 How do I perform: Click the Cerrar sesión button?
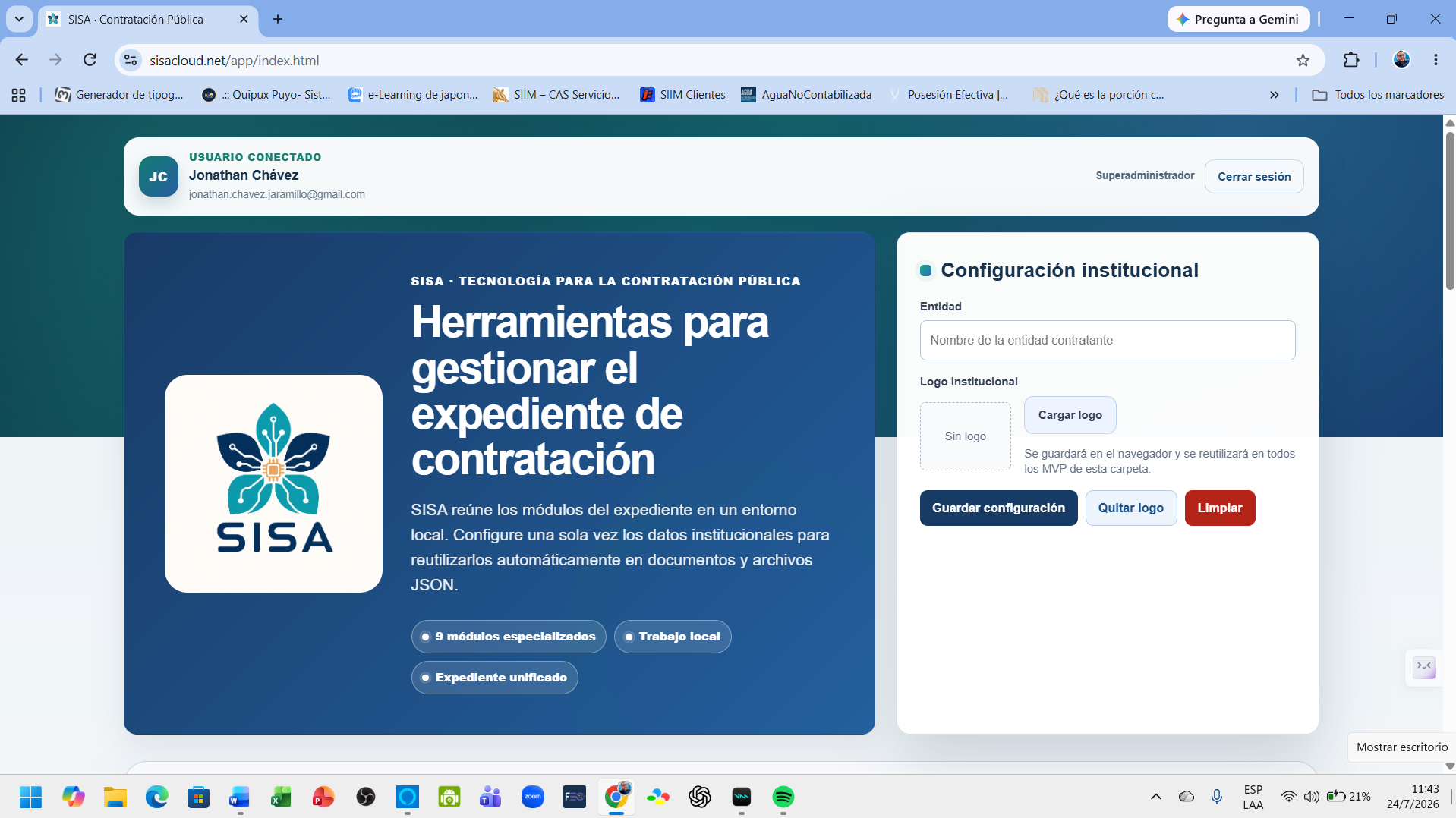(x=1254, y=176)
